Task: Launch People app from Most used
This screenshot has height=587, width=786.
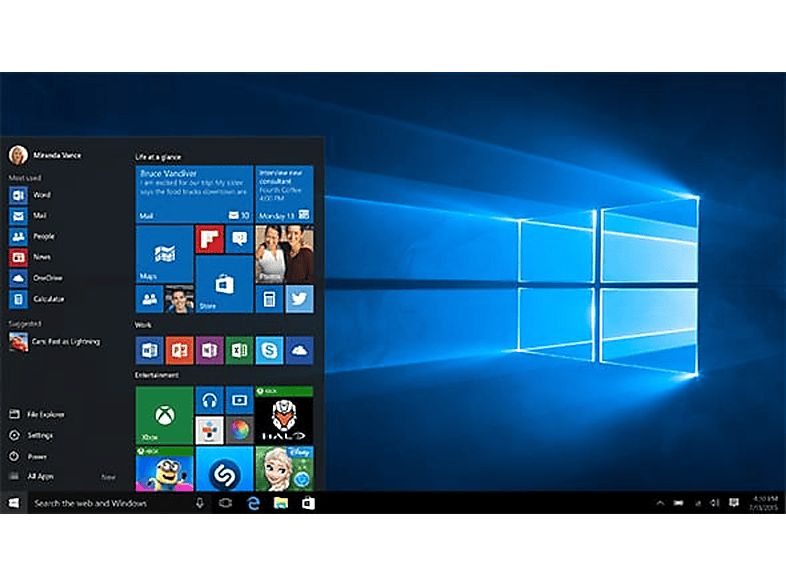Action: pyautogui.click(x=32, y=236)
